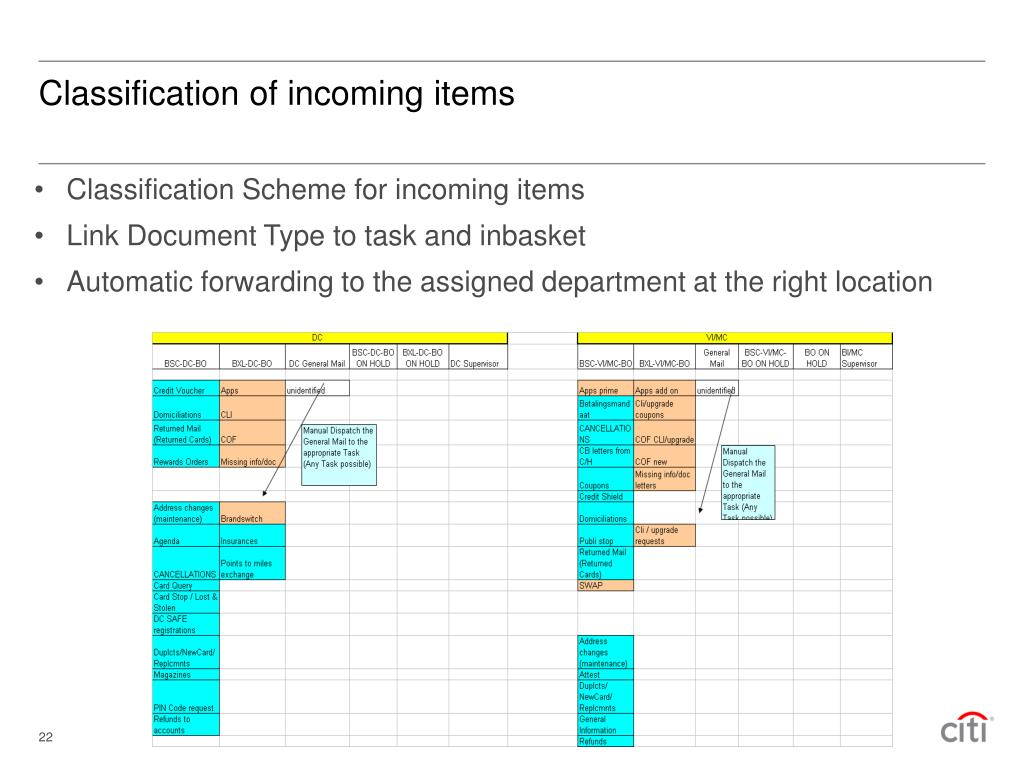Image resolution: width=1024 pixels, height=768 pixels.
Task: Click the 'BSC-DC-BO ON HOLD' column header
Action: [373, 358]
